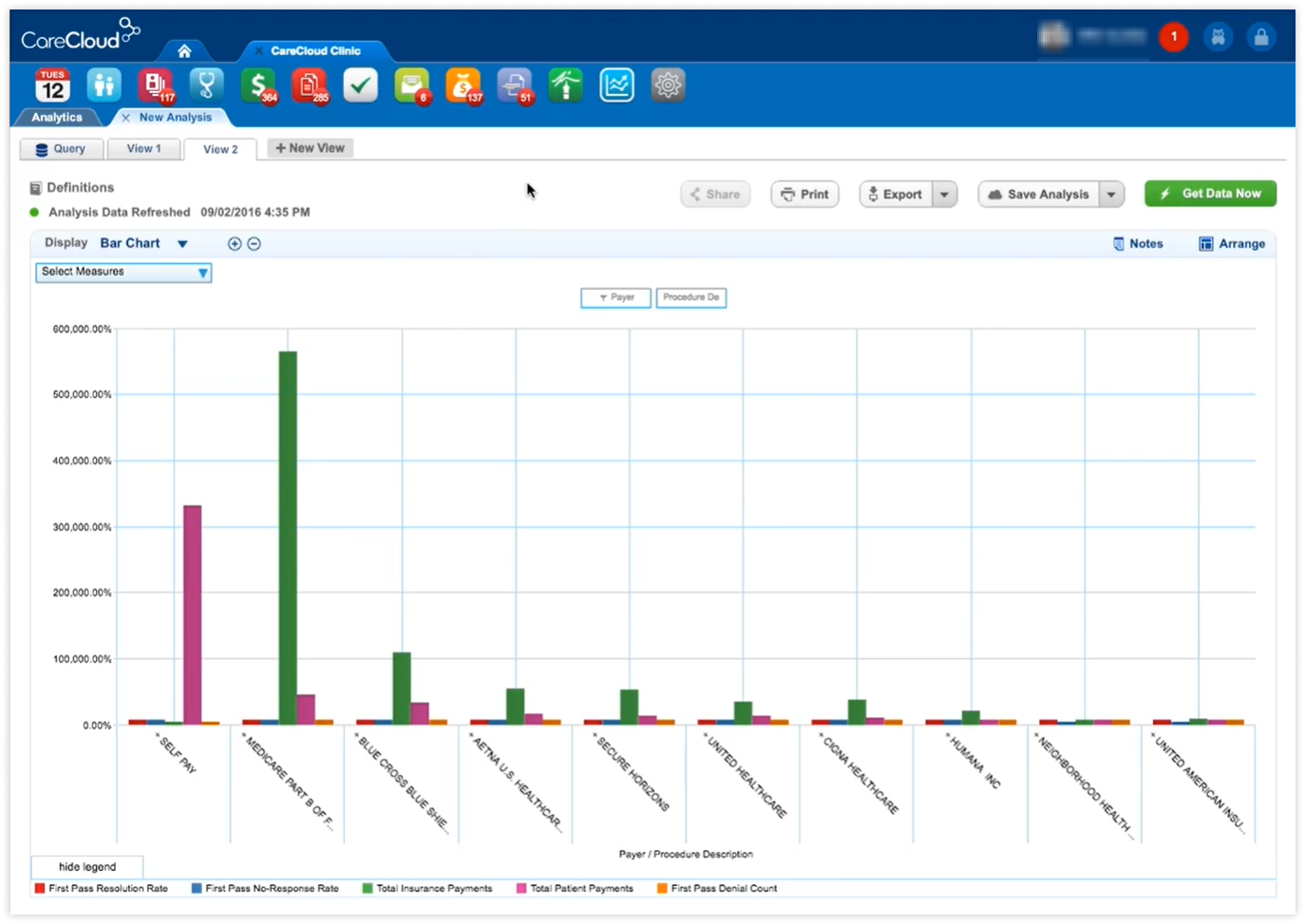Viewport: 1305px width, 924px height.
Task: Click the HUMANA INC axis label
Action: 973,762
